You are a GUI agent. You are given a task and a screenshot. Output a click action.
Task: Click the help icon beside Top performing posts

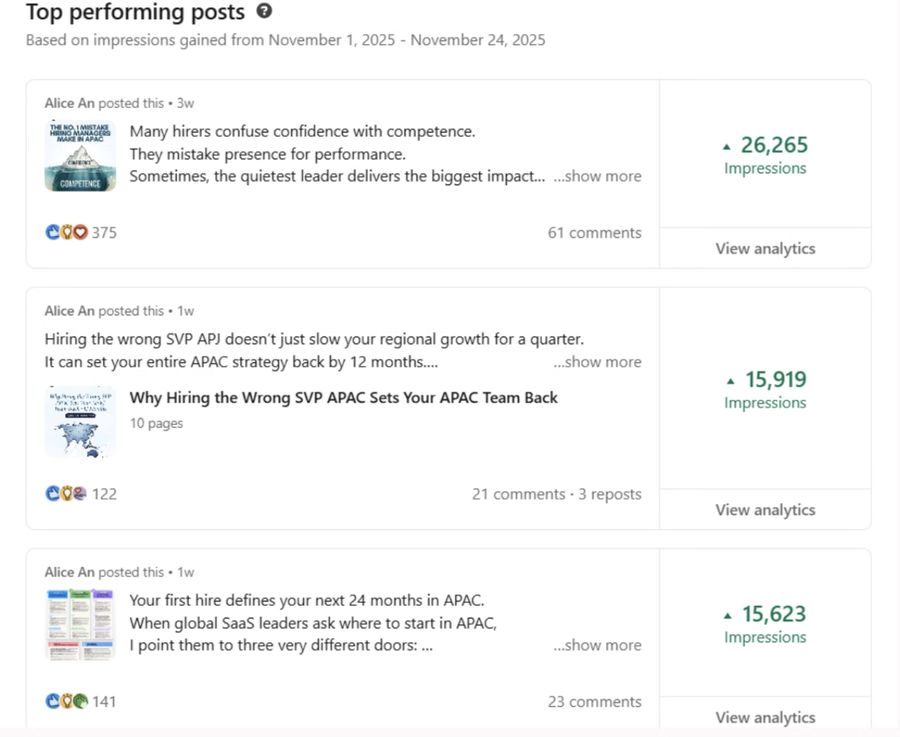[264, 11]
